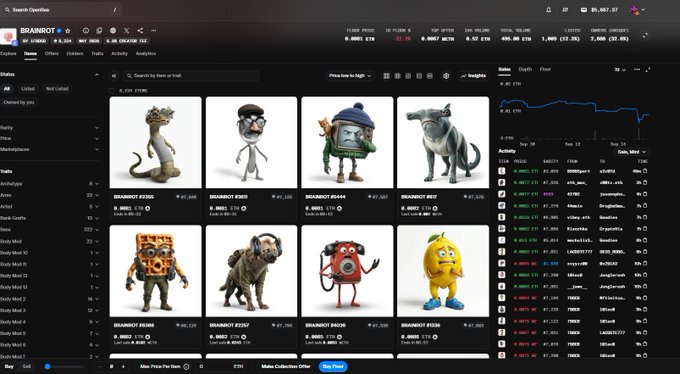Screen dimensions: 680x374
Task: Open the swap arrows icon in top bar
Action: (x=565, y=10)
